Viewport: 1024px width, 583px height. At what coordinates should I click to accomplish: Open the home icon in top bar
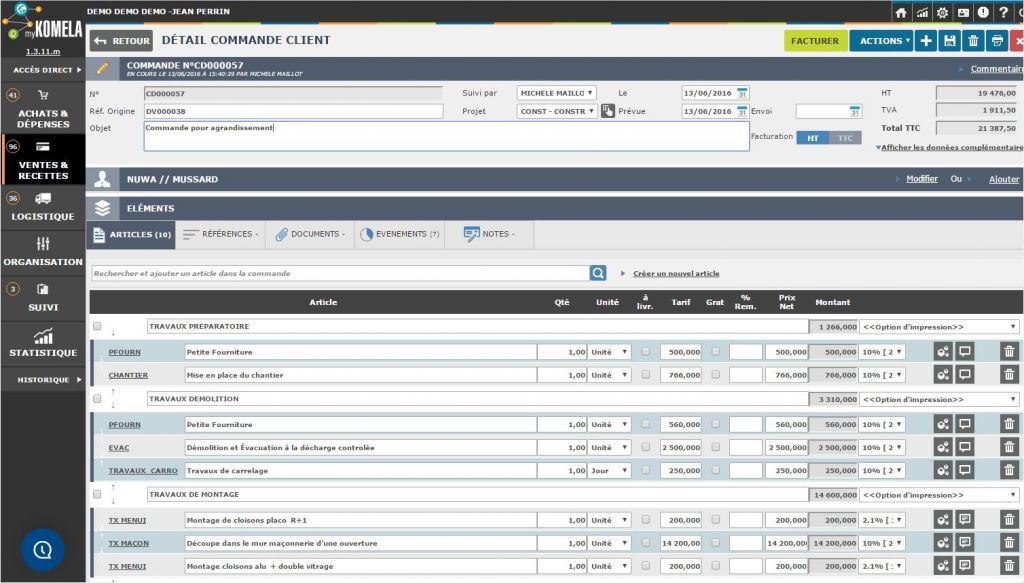(901, 13)
